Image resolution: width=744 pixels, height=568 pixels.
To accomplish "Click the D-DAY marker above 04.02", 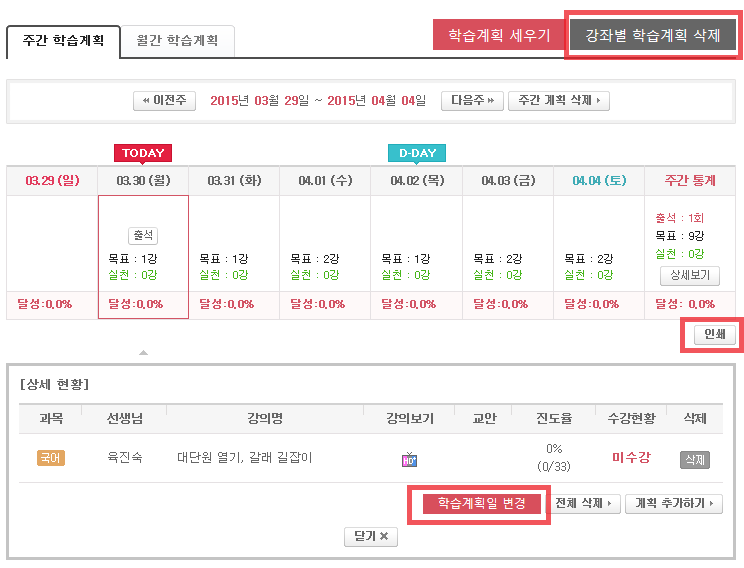I will (x=417, y=153).
